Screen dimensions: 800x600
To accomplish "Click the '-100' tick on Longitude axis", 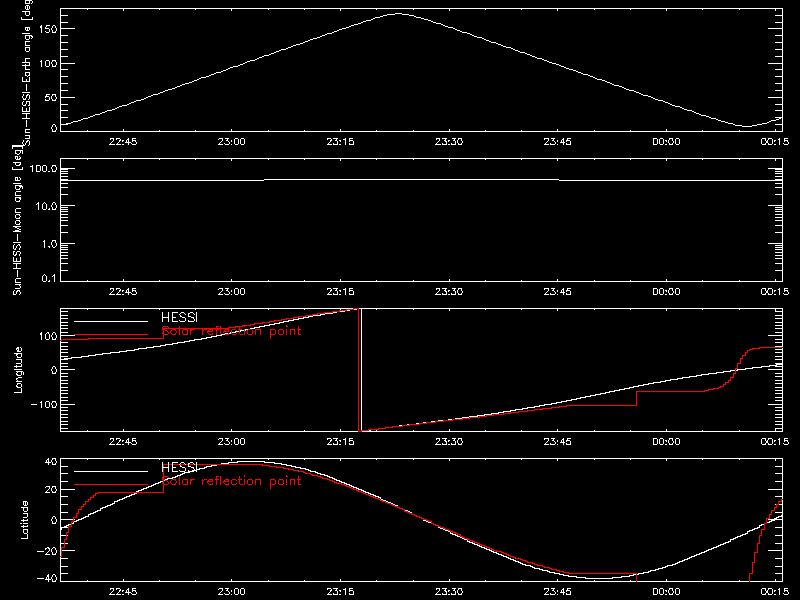I will (x=43, y=404).
